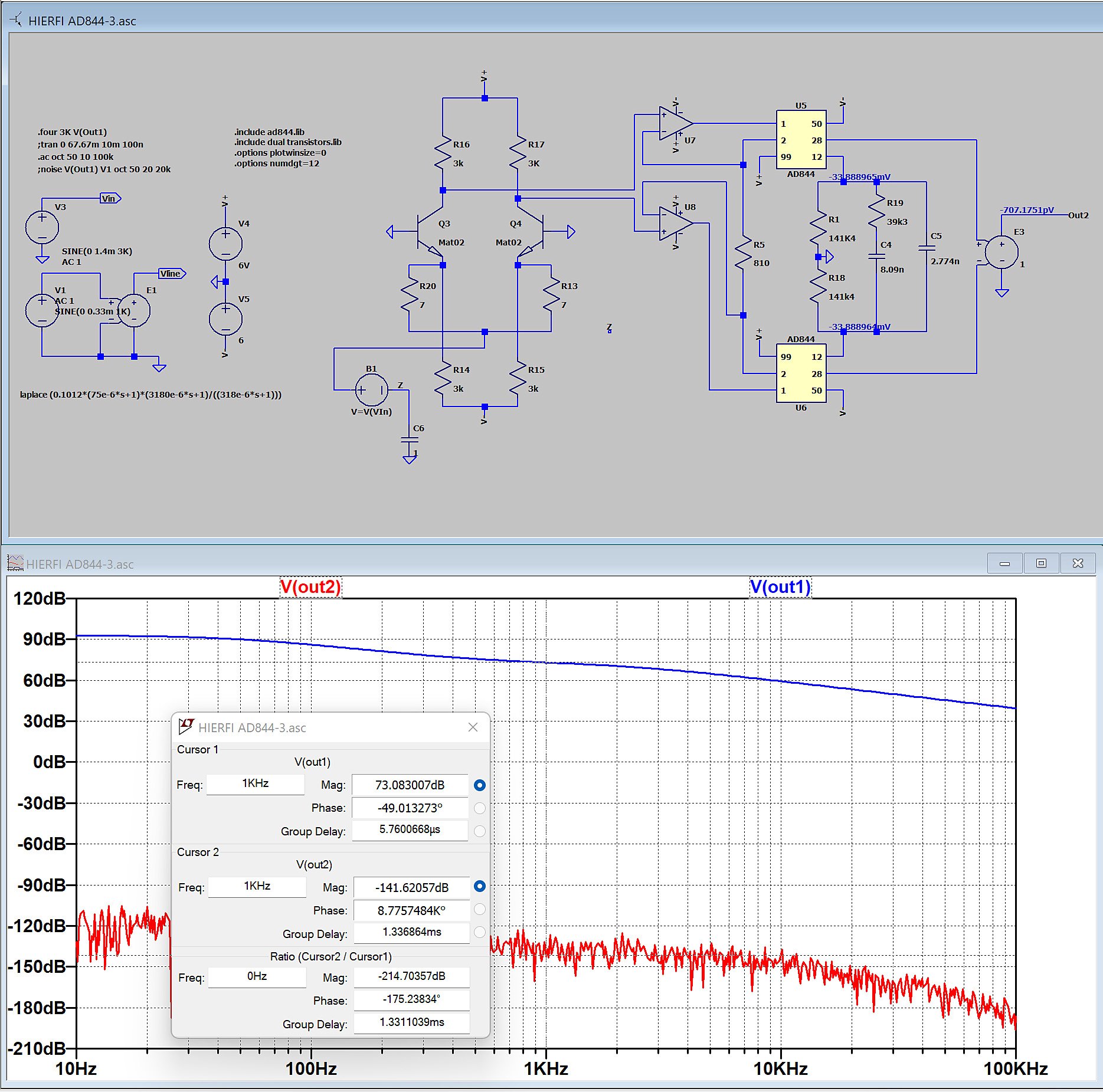
Task: Click the .options numdgt=12 directive
Action: [x=277, y=163]
